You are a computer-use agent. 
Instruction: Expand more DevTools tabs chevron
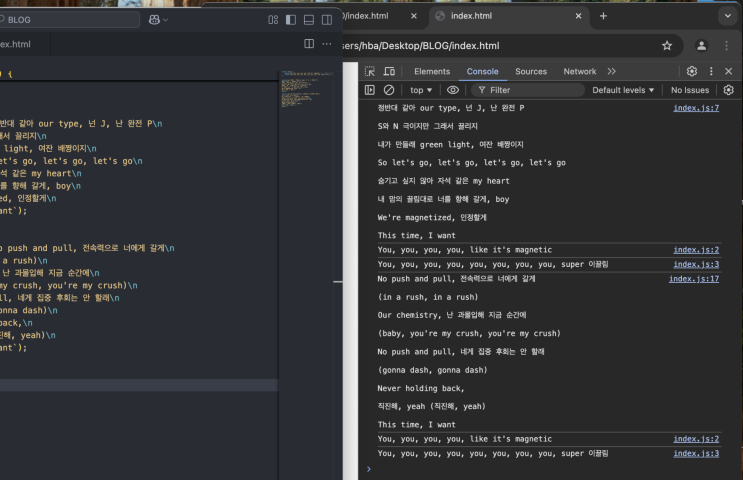pos(612,72)
